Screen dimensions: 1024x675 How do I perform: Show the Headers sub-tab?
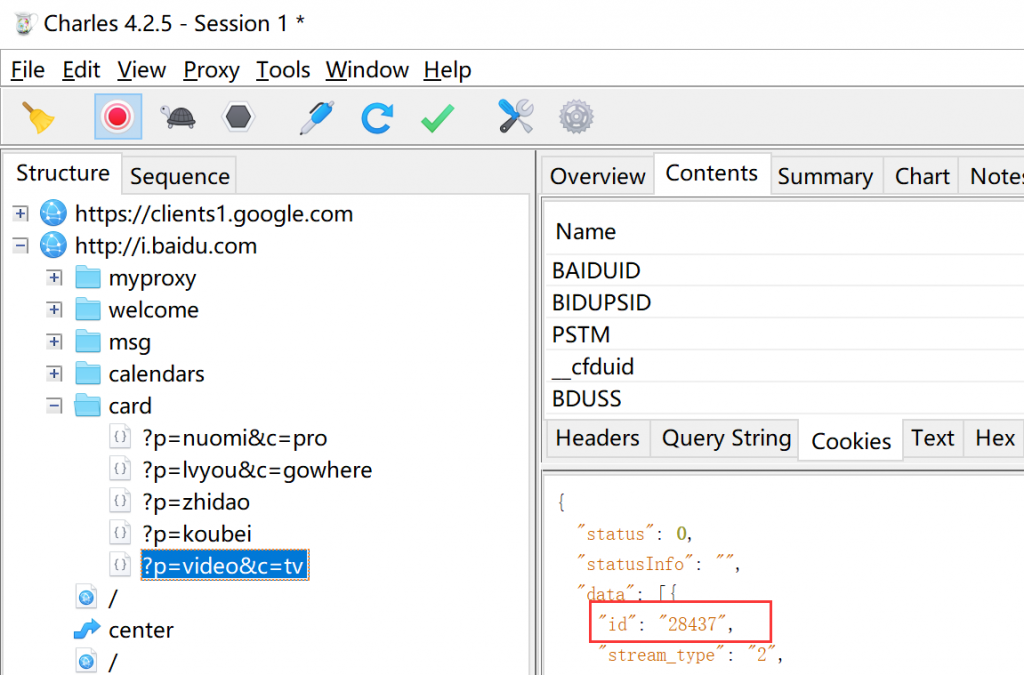(598, 437)
